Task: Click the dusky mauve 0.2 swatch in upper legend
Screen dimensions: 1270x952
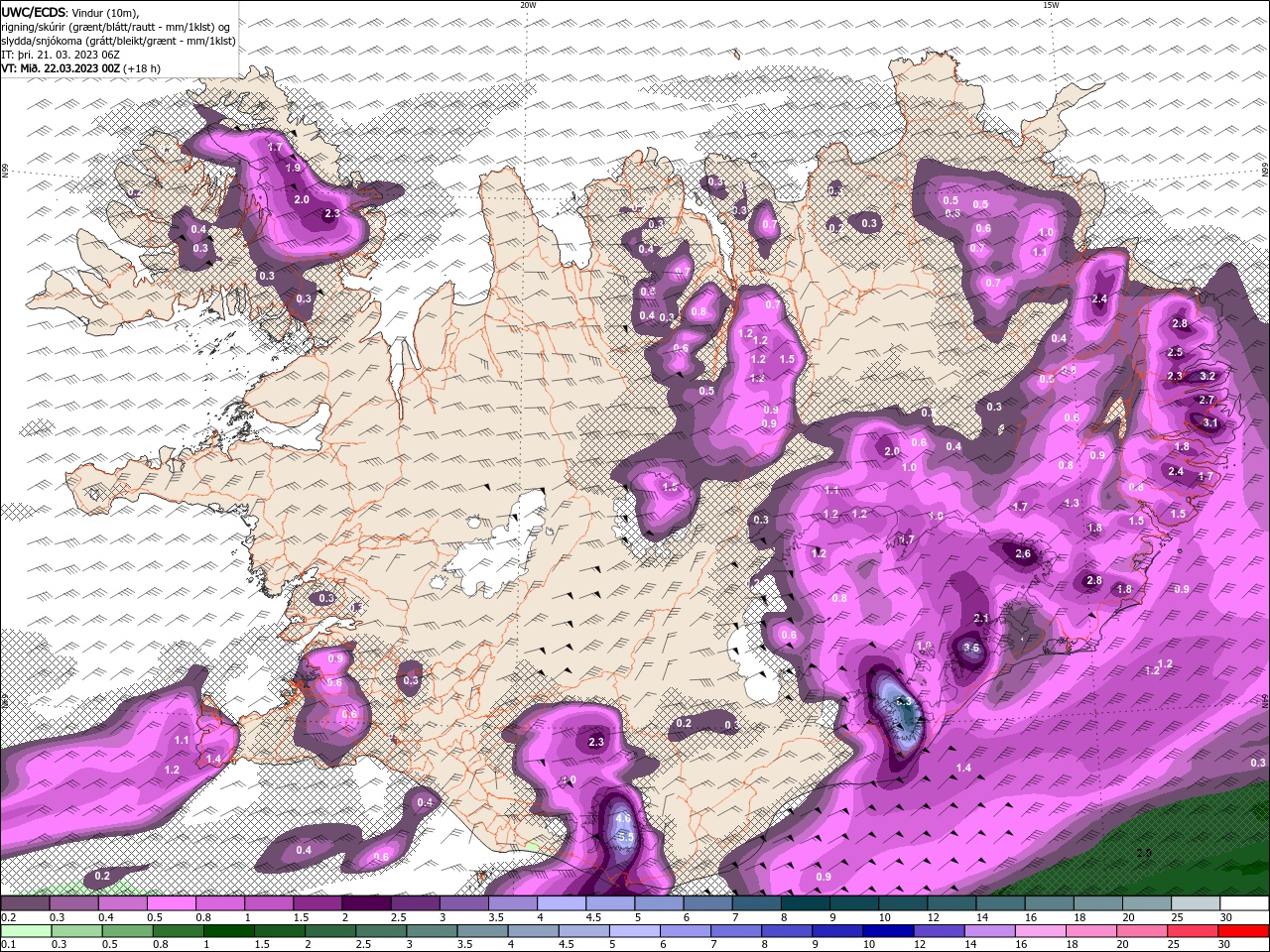Action: coord(25,903)
